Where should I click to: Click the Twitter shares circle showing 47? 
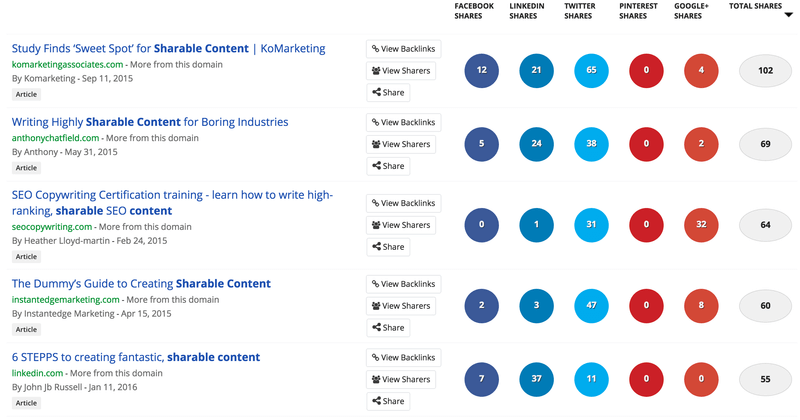[x=591, y=306]
